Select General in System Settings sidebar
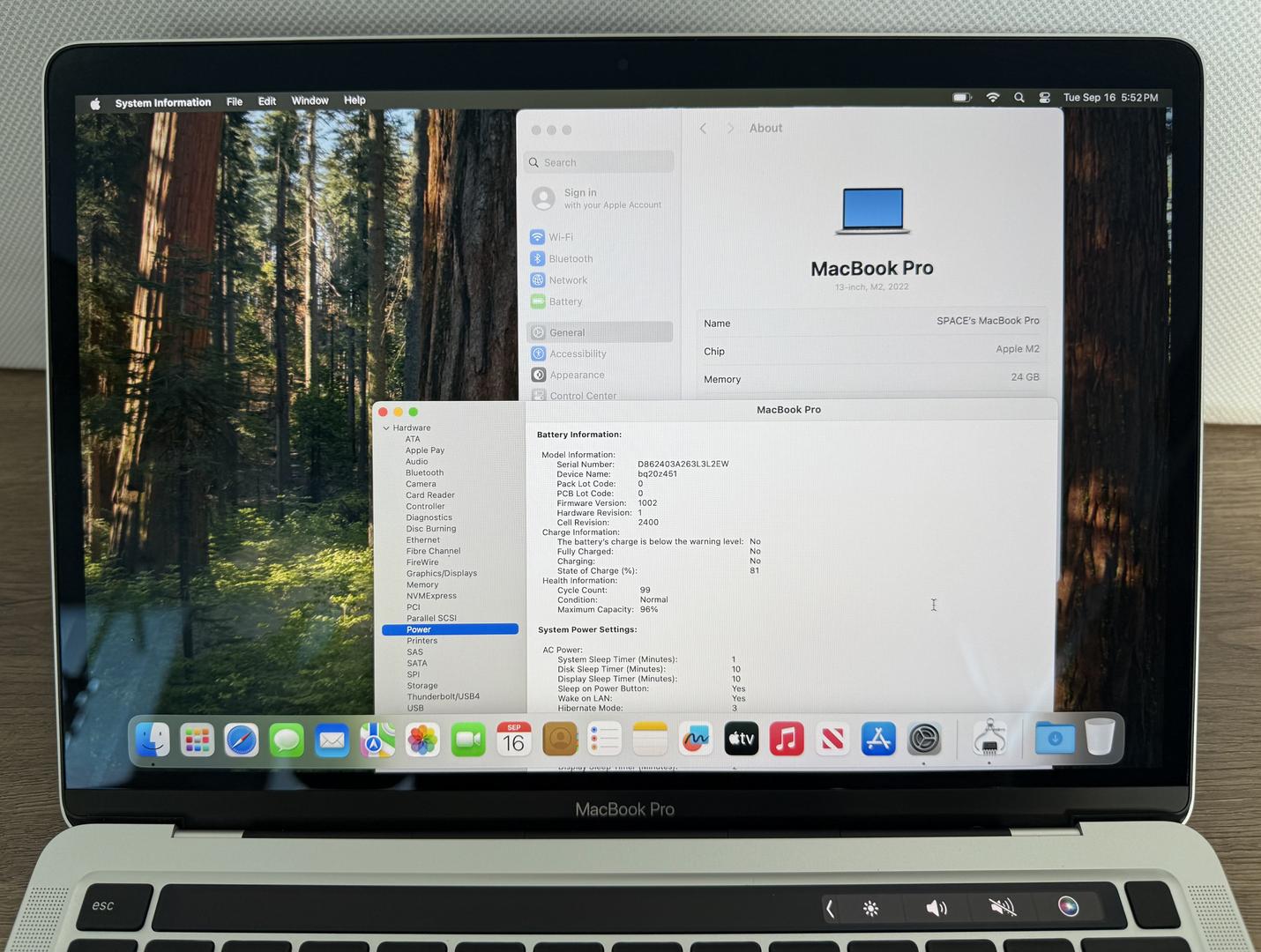 click(x=600, y=332)
